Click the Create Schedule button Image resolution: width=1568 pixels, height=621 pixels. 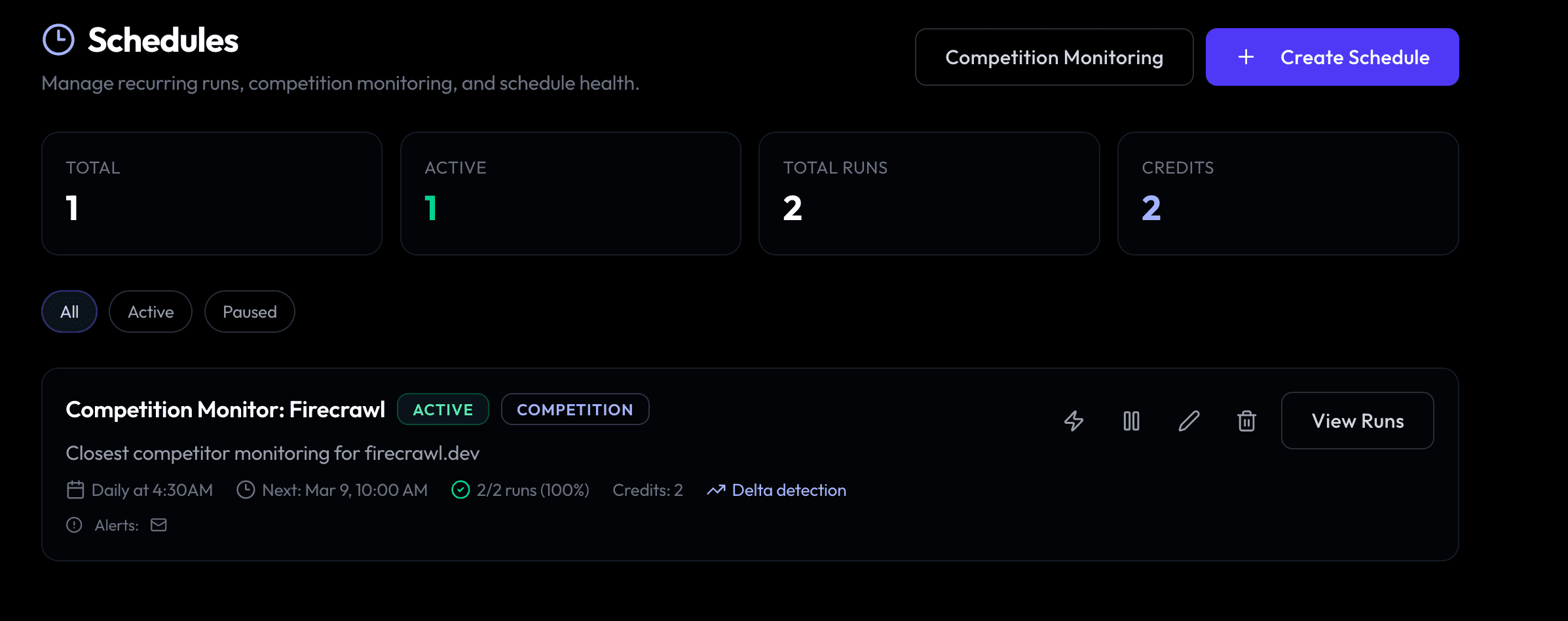click(1332, 57)
